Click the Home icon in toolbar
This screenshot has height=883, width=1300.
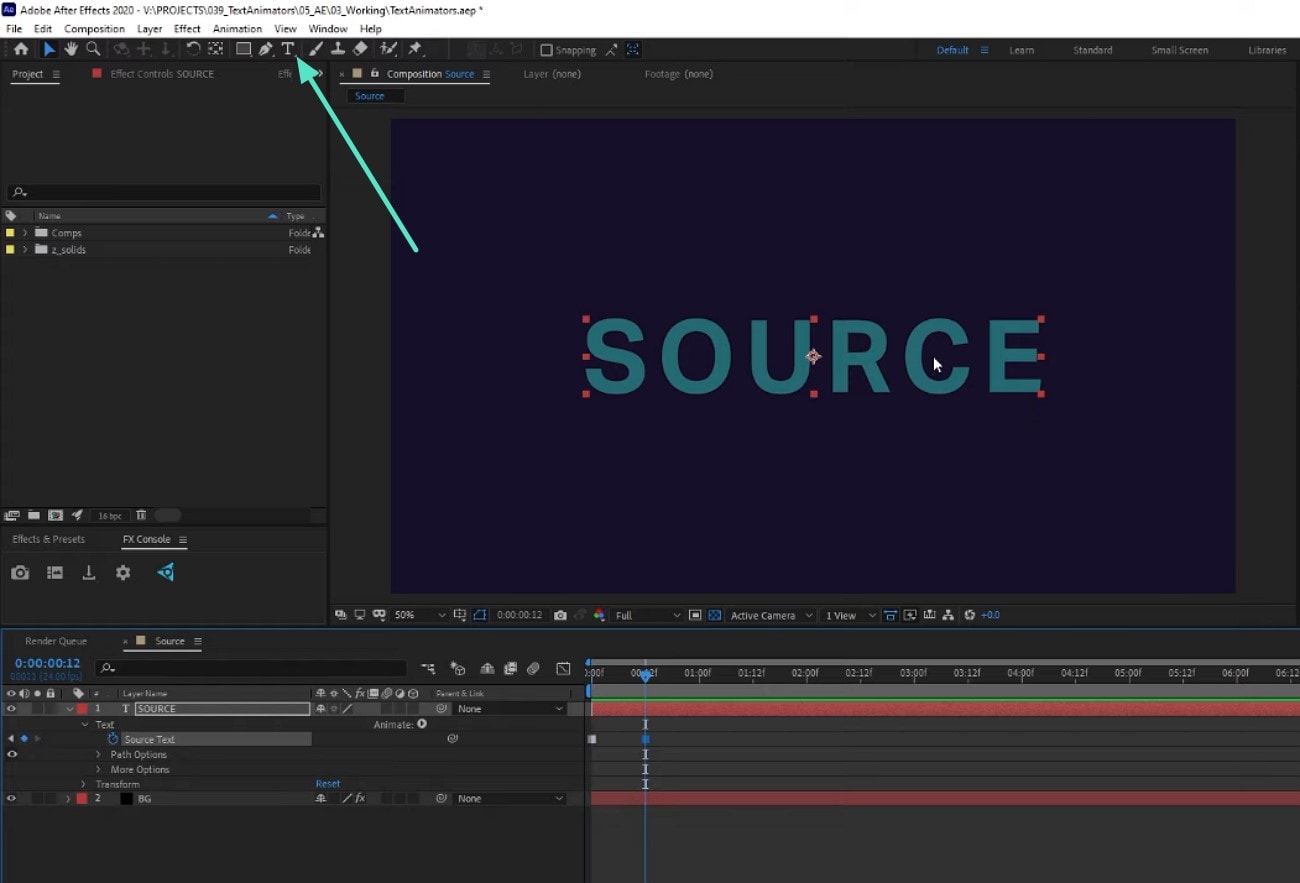[21, 49]
